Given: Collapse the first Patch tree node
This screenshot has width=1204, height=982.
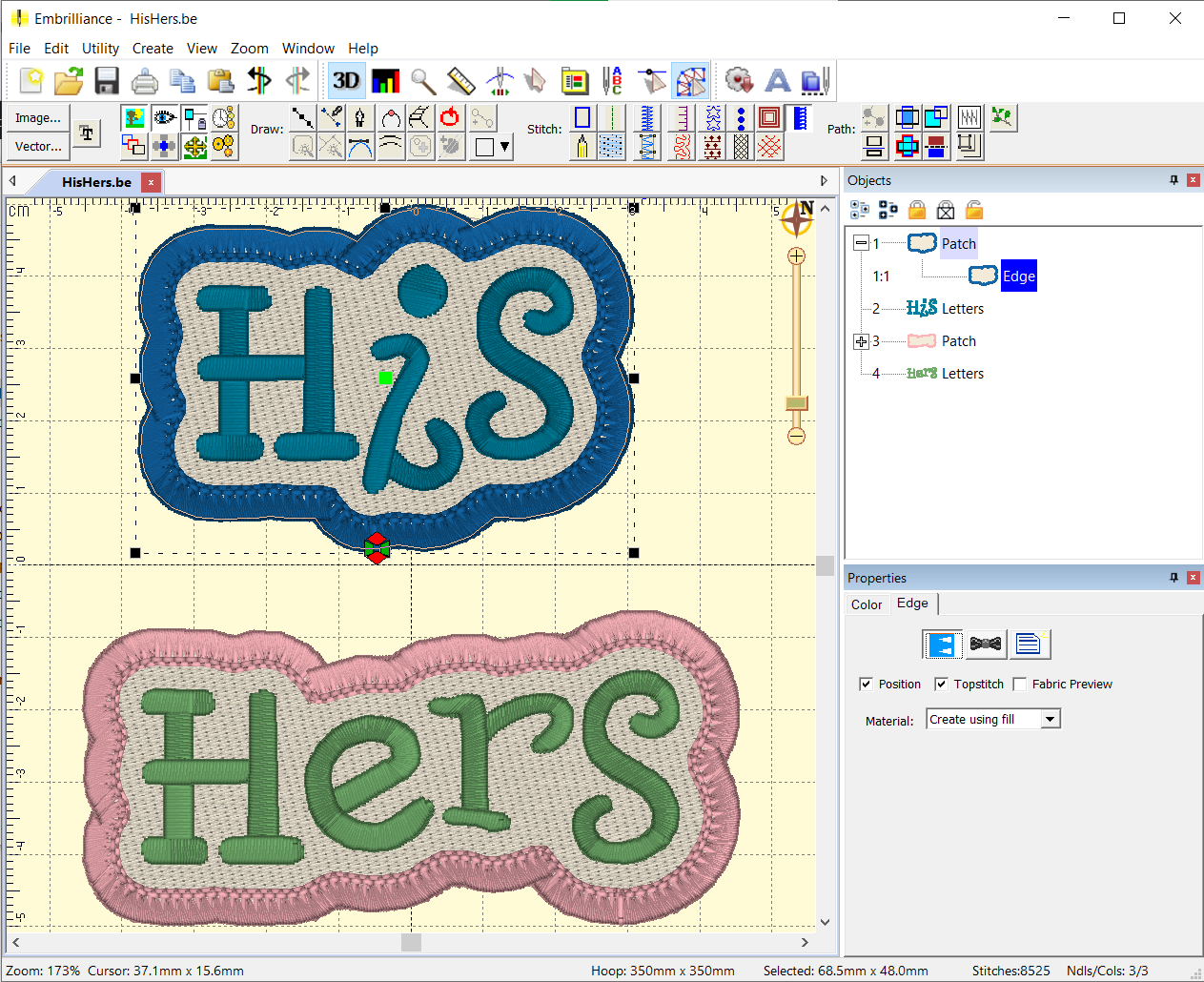Looking at the screenshot, I should pos(861,243).
